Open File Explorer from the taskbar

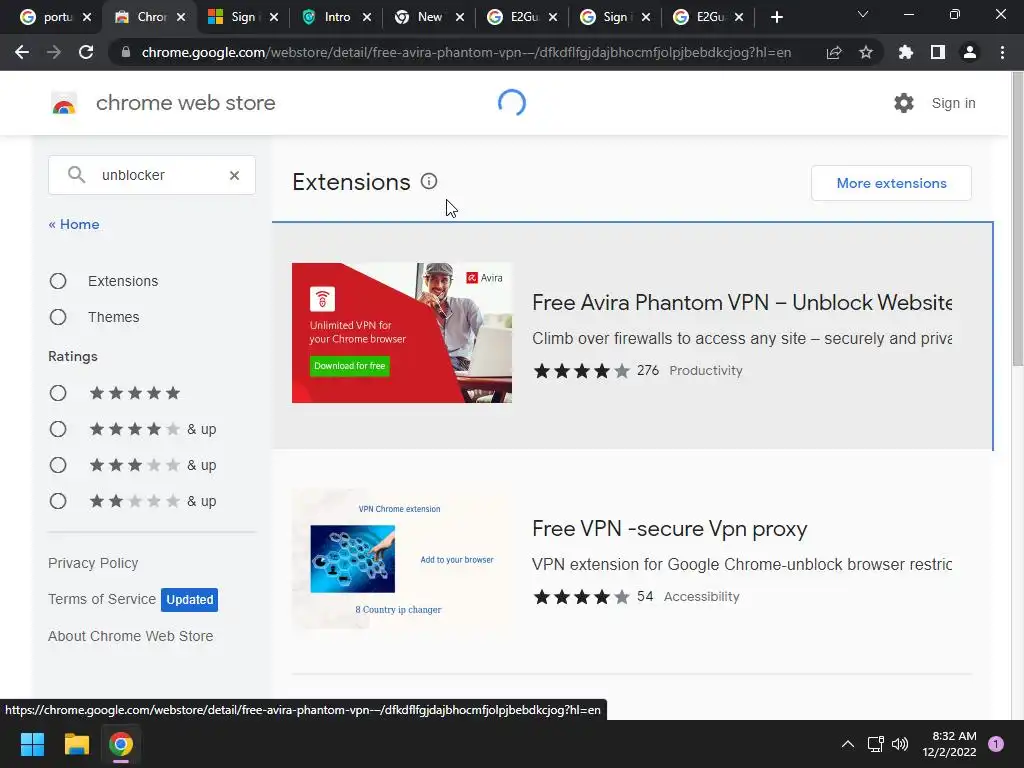tap(76, 744)
